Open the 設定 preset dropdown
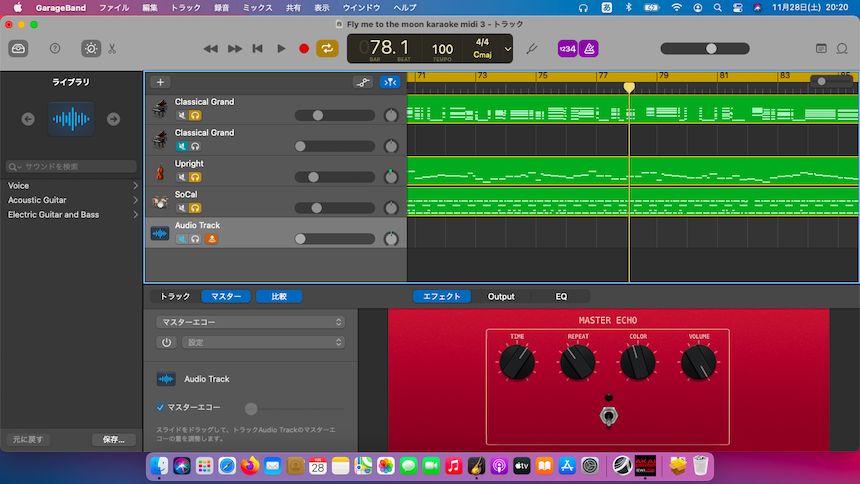 tap(264, 342)
